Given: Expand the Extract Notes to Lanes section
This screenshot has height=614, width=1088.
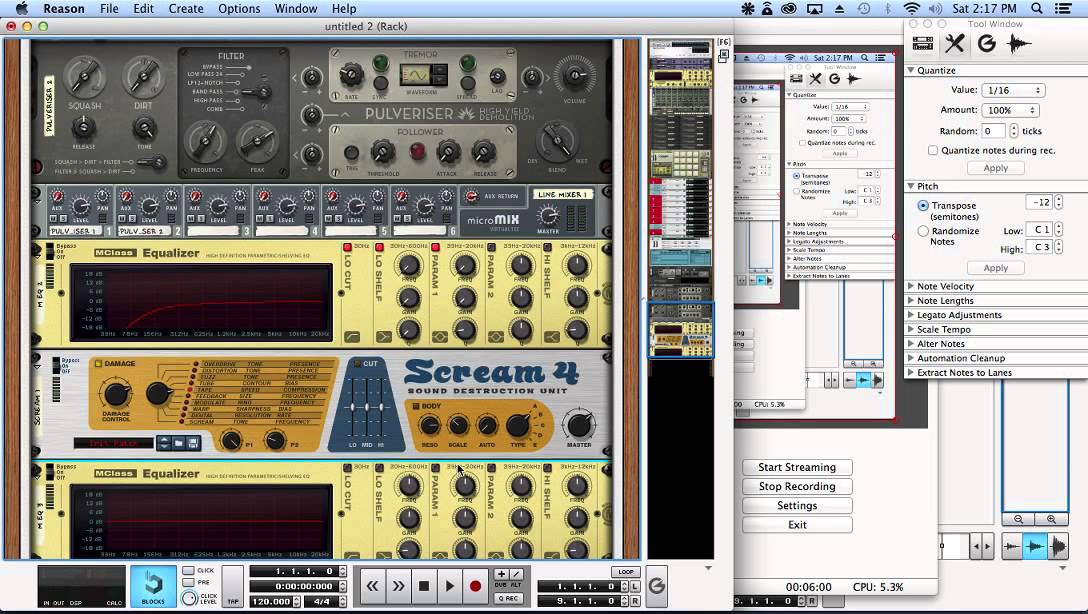Looking at the screenshot, I should pos(911,373).
